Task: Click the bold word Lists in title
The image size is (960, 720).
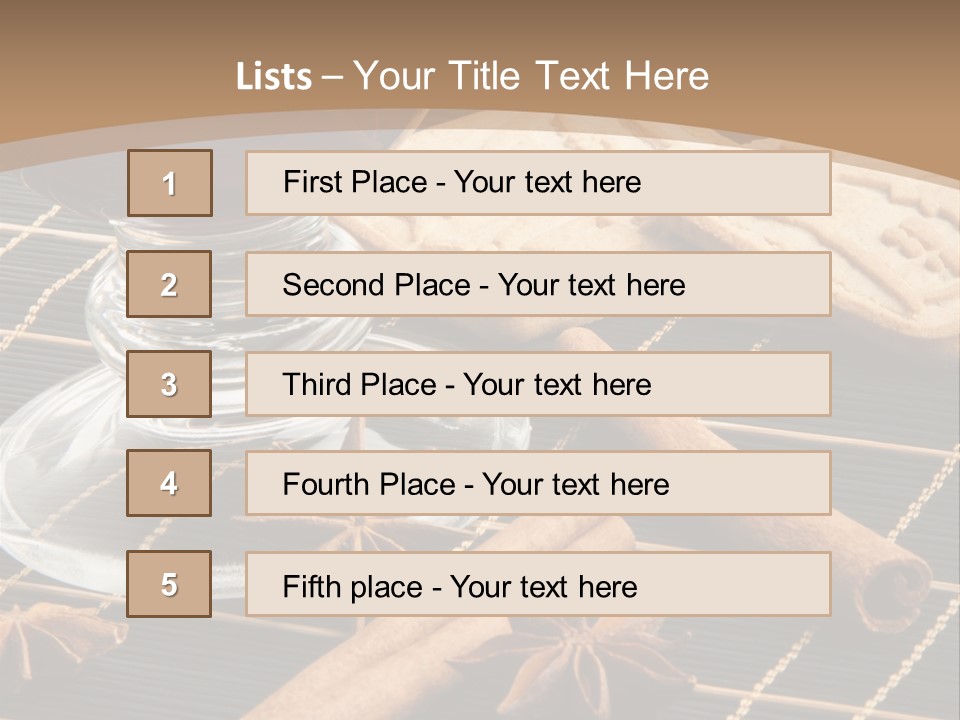Action: click(x=274, y=76)
